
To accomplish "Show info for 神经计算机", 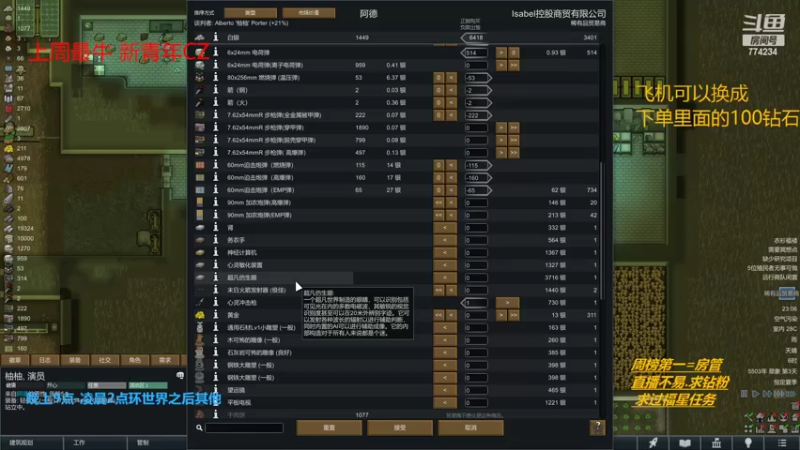I will point(215,253).
